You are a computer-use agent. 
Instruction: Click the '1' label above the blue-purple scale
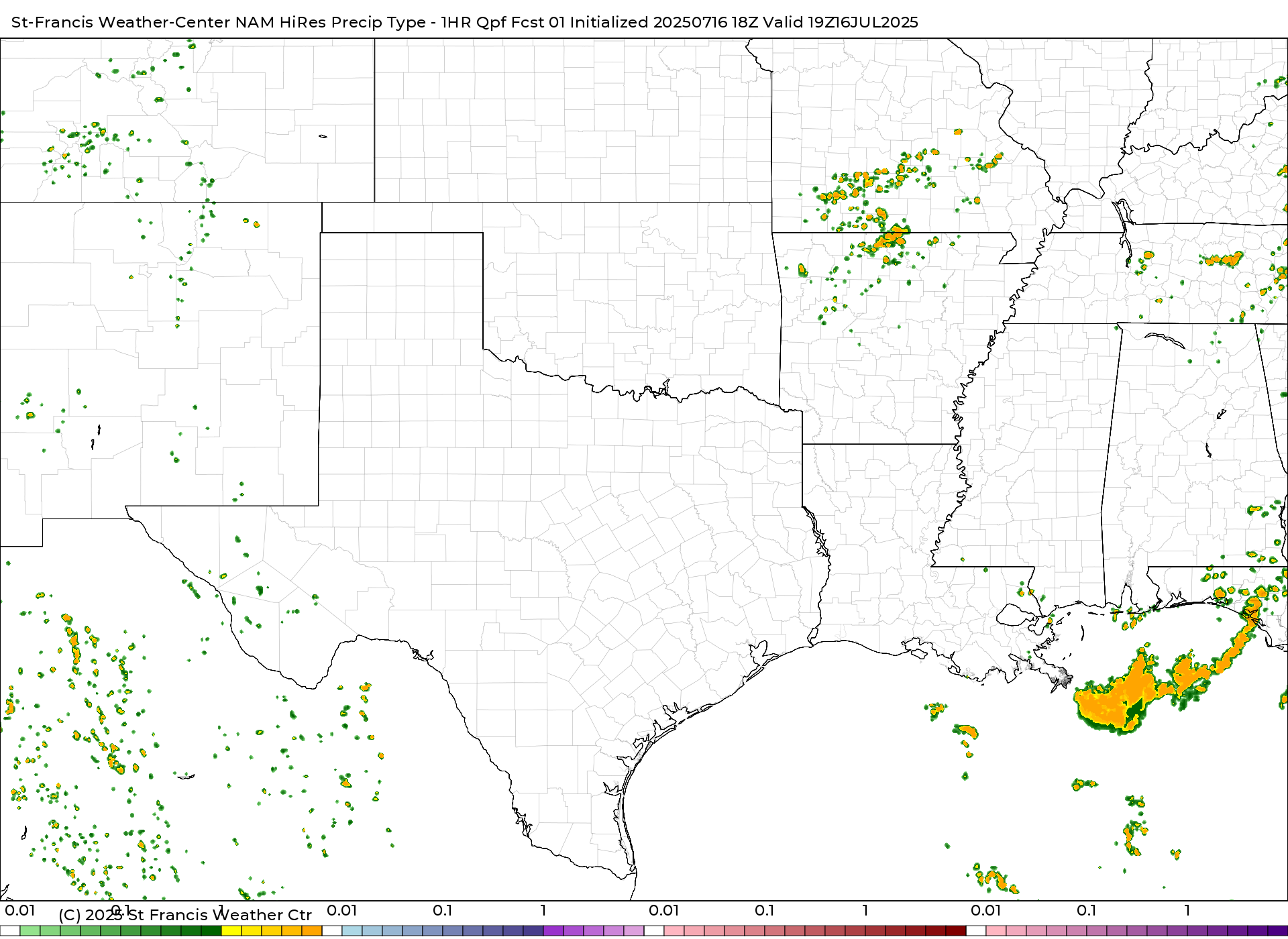[x=543, y=910]
